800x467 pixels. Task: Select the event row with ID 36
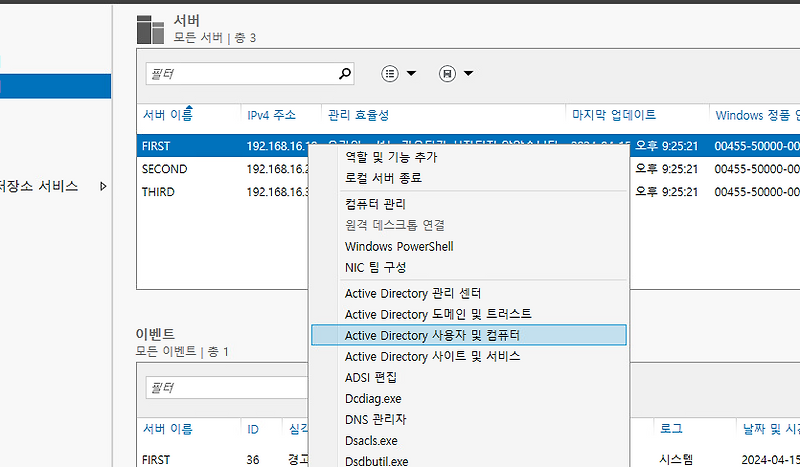point(222,459)
